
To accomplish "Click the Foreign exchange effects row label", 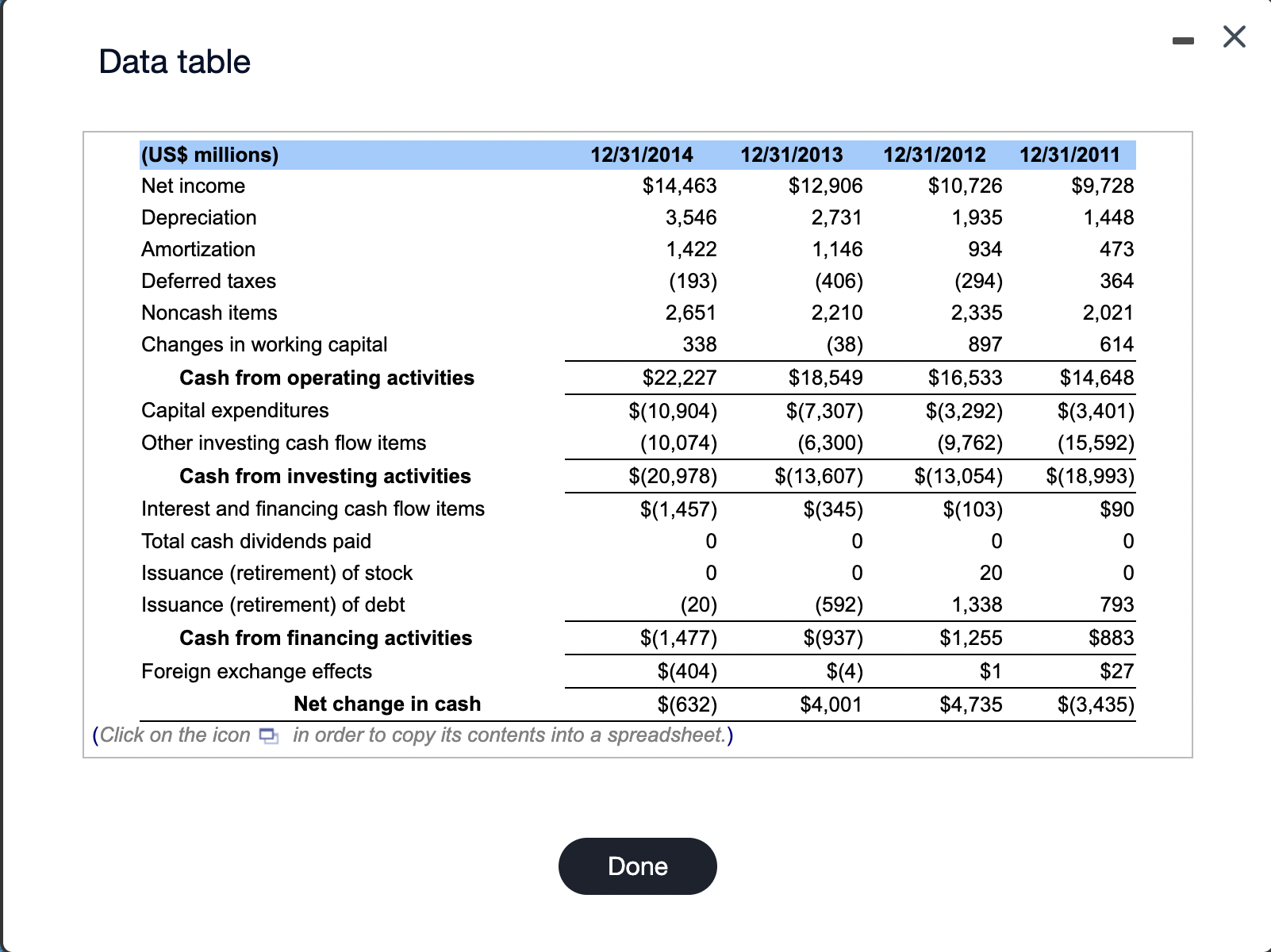I will click(x=255, y=671).
